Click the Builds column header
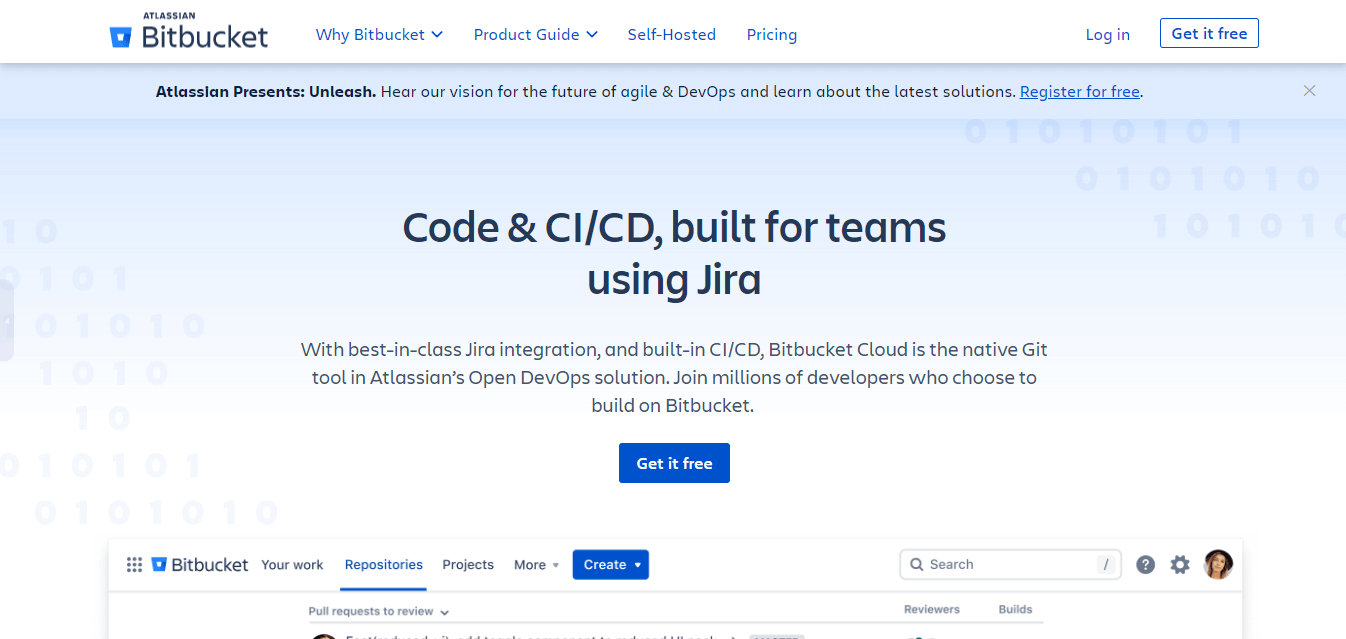Image resolution: width=1346 pixels, height=639 pixels. [1015, 609]
